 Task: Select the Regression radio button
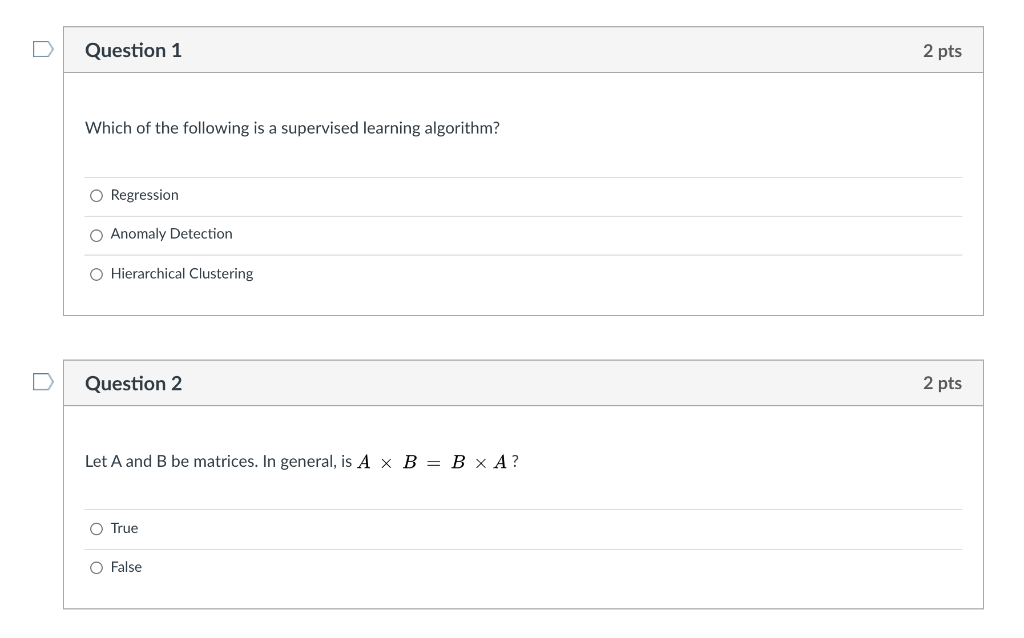click(96, 196)
